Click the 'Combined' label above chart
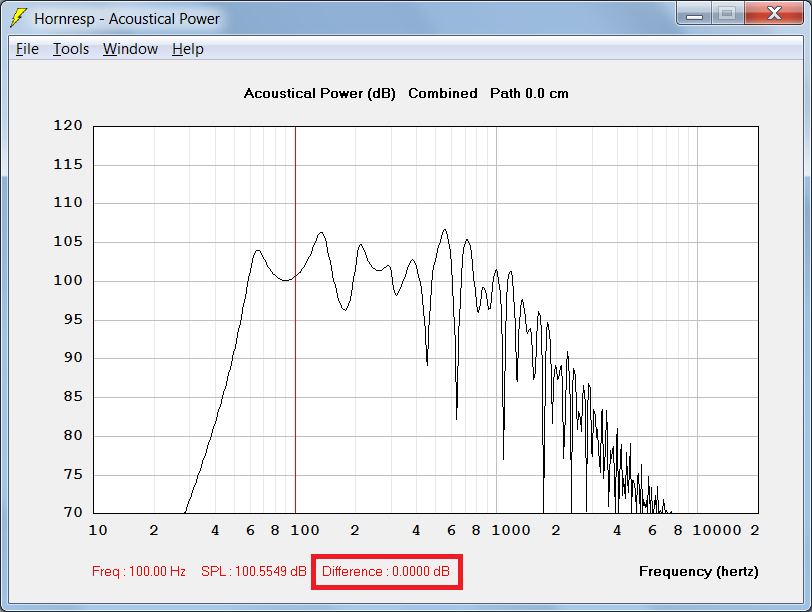812x612 pixels. point(443,94)
